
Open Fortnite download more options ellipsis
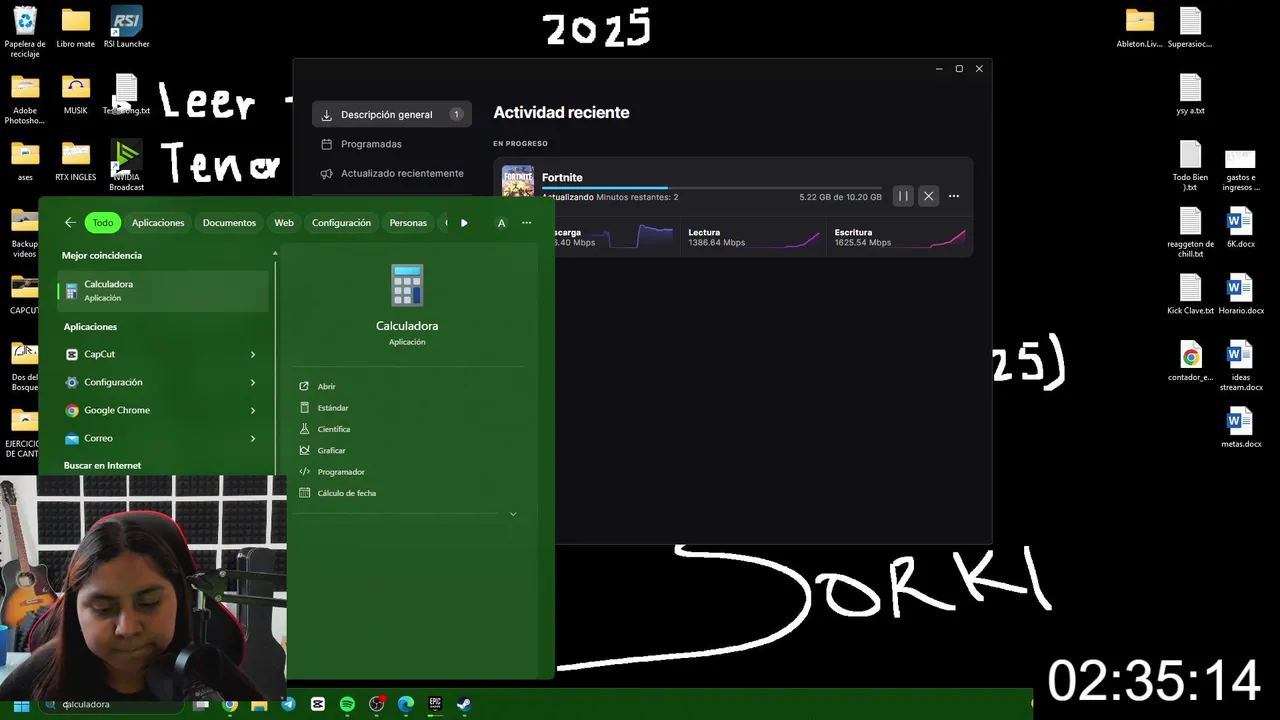[x=954, y=196]
